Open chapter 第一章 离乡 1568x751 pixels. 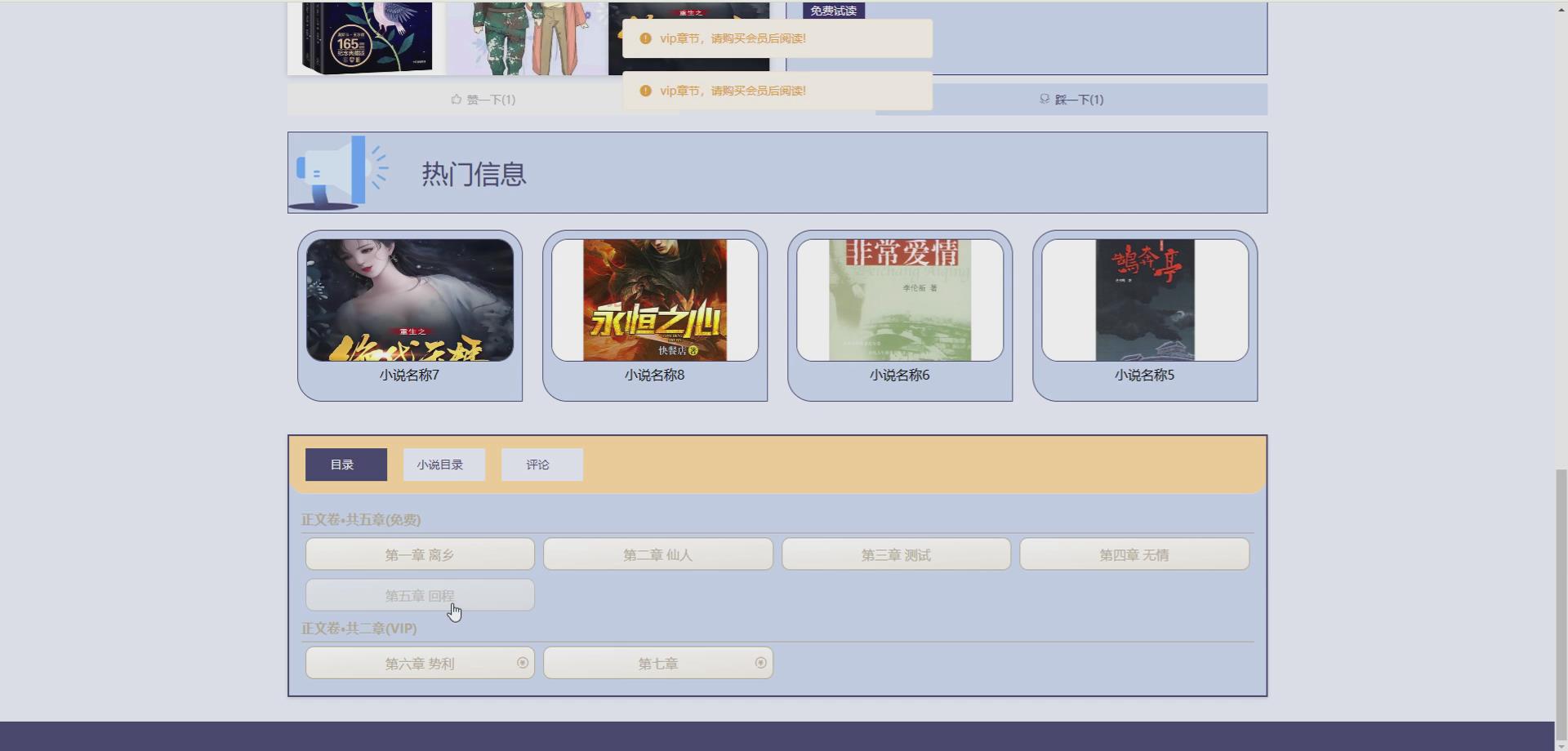pyautogui.click(x=420, y=554)
